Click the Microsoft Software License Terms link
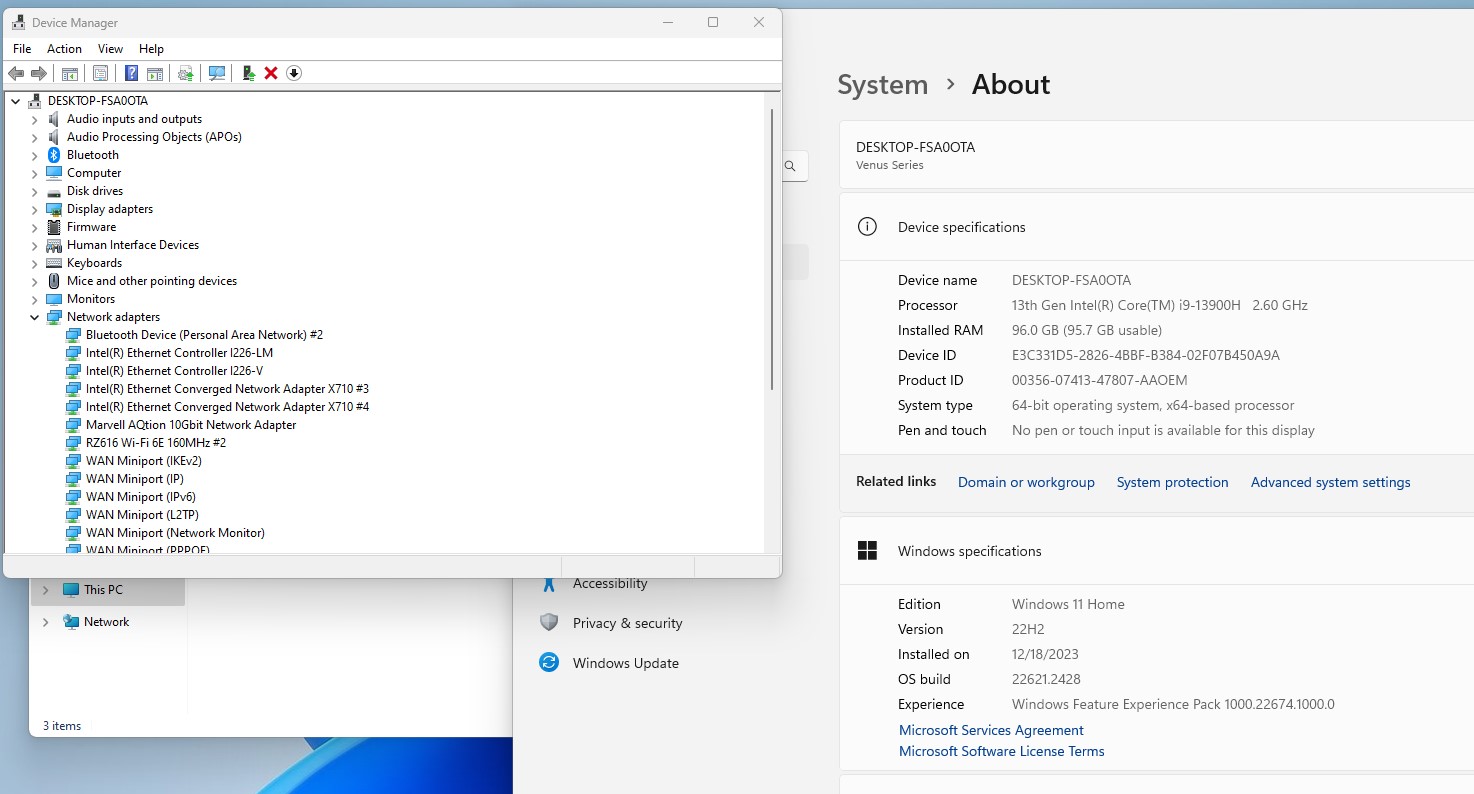1474x794 pixels. (x=1001, y=751)
